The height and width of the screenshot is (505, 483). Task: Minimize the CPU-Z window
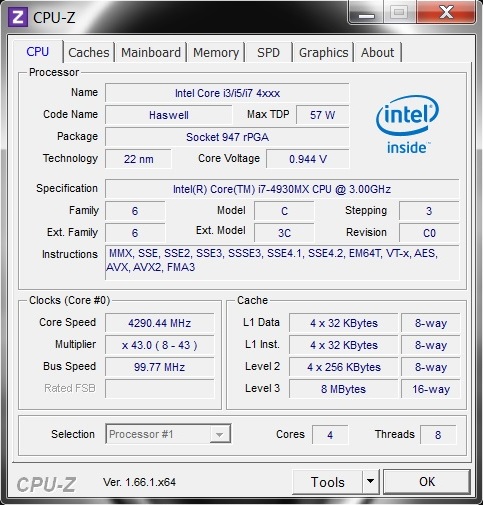(x=366, y=13)
